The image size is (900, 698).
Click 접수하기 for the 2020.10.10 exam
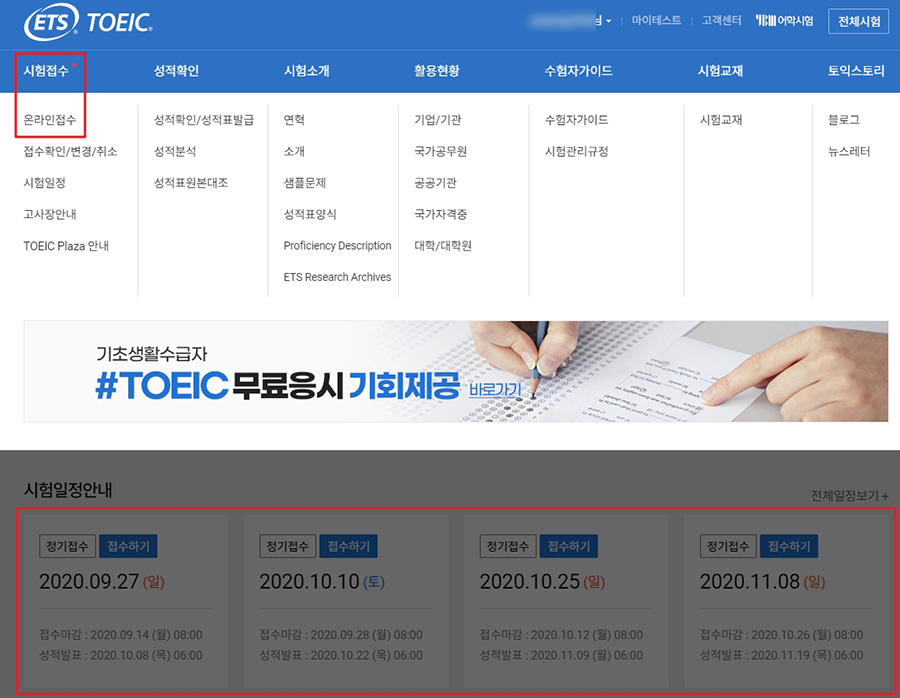pos(348,546)
